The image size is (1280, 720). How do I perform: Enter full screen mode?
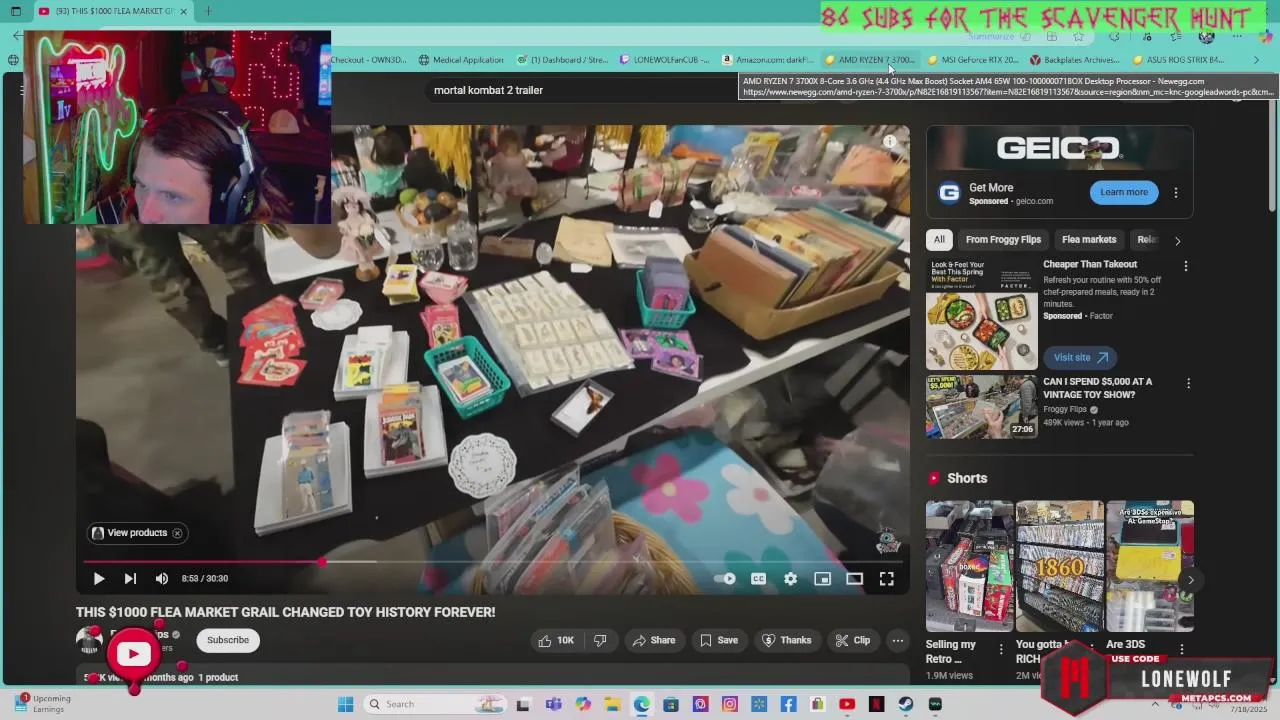pyautogui.click(x=886, y=579)
